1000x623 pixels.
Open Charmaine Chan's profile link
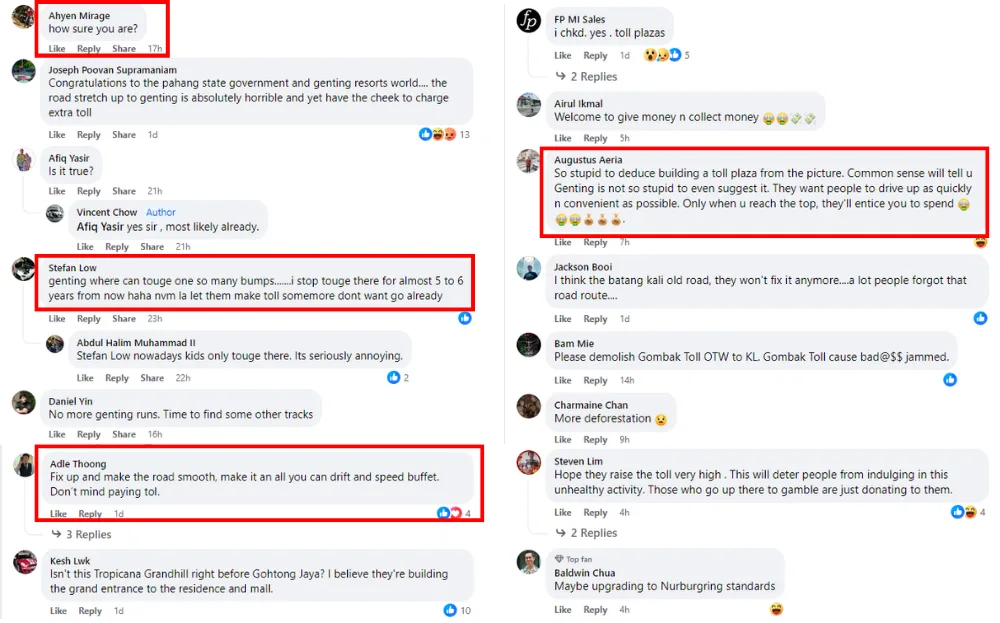(591, 405)
